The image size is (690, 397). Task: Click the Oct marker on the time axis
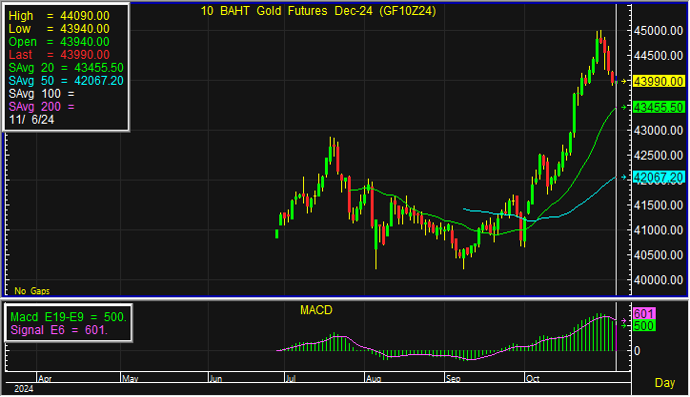point(532,379)
